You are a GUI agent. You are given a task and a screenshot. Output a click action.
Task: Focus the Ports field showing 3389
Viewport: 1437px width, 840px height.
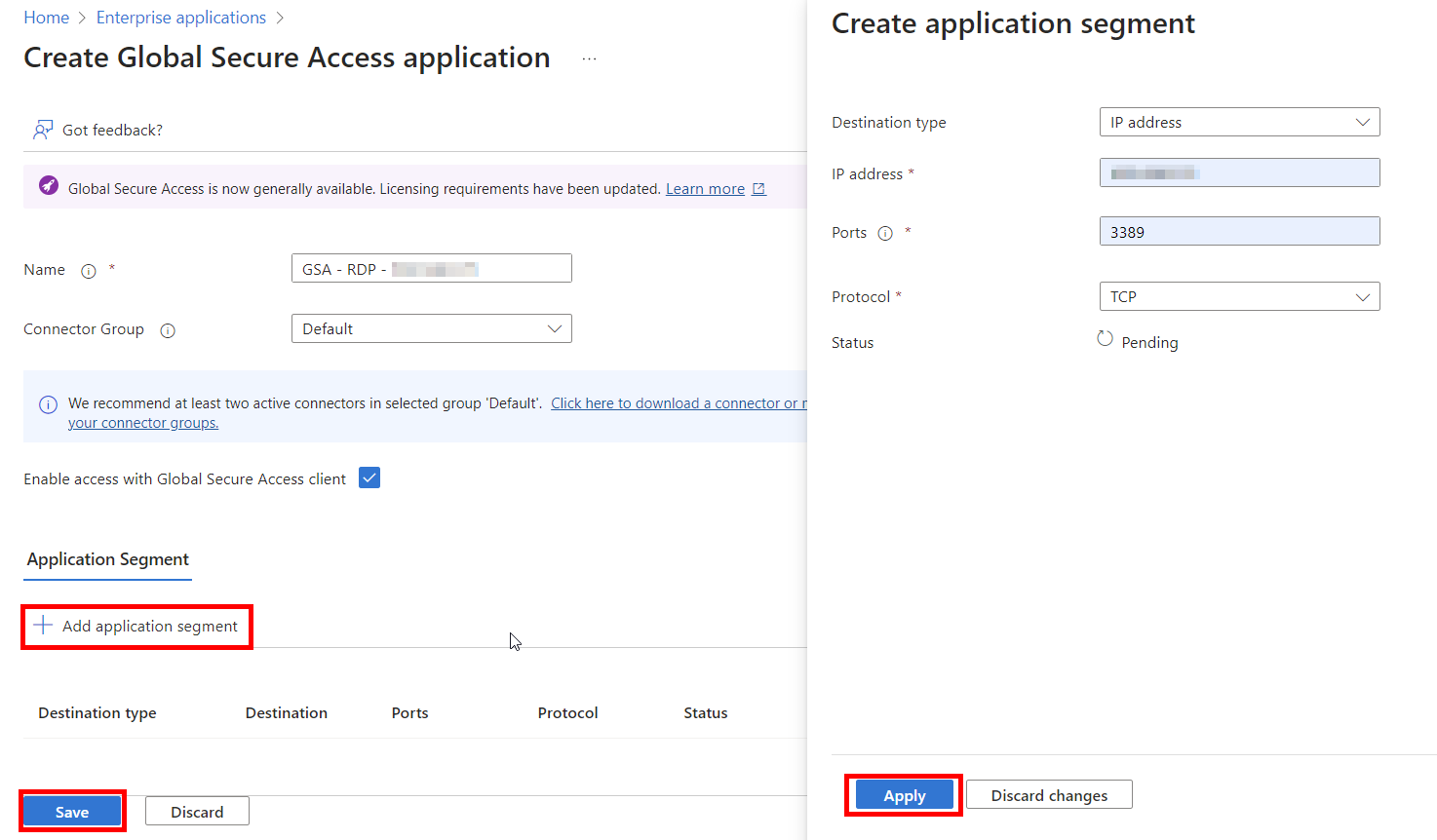[1240, 231]
